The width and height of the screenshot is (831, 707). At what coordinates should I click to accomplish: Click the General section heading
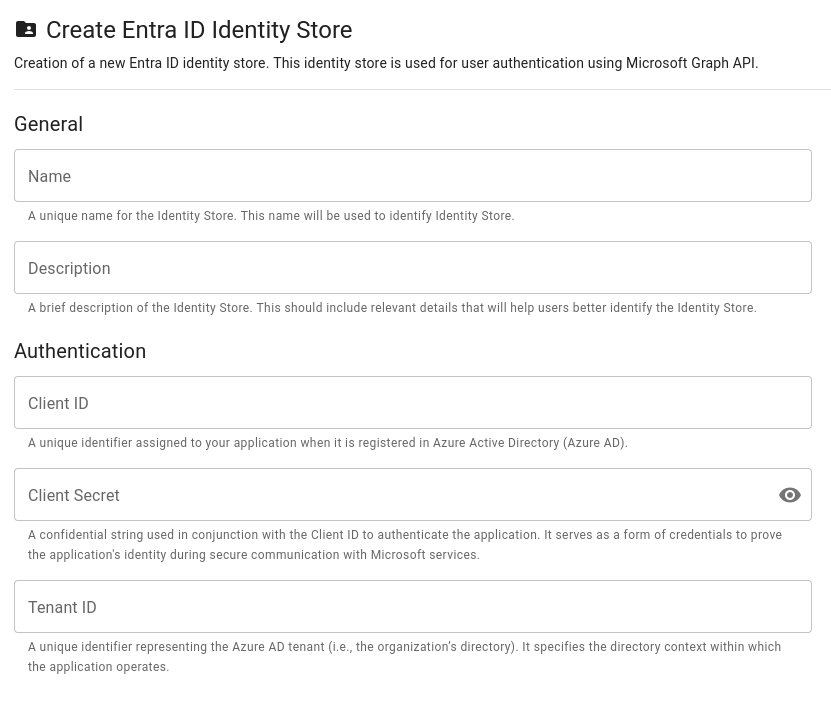pos(48,124)
